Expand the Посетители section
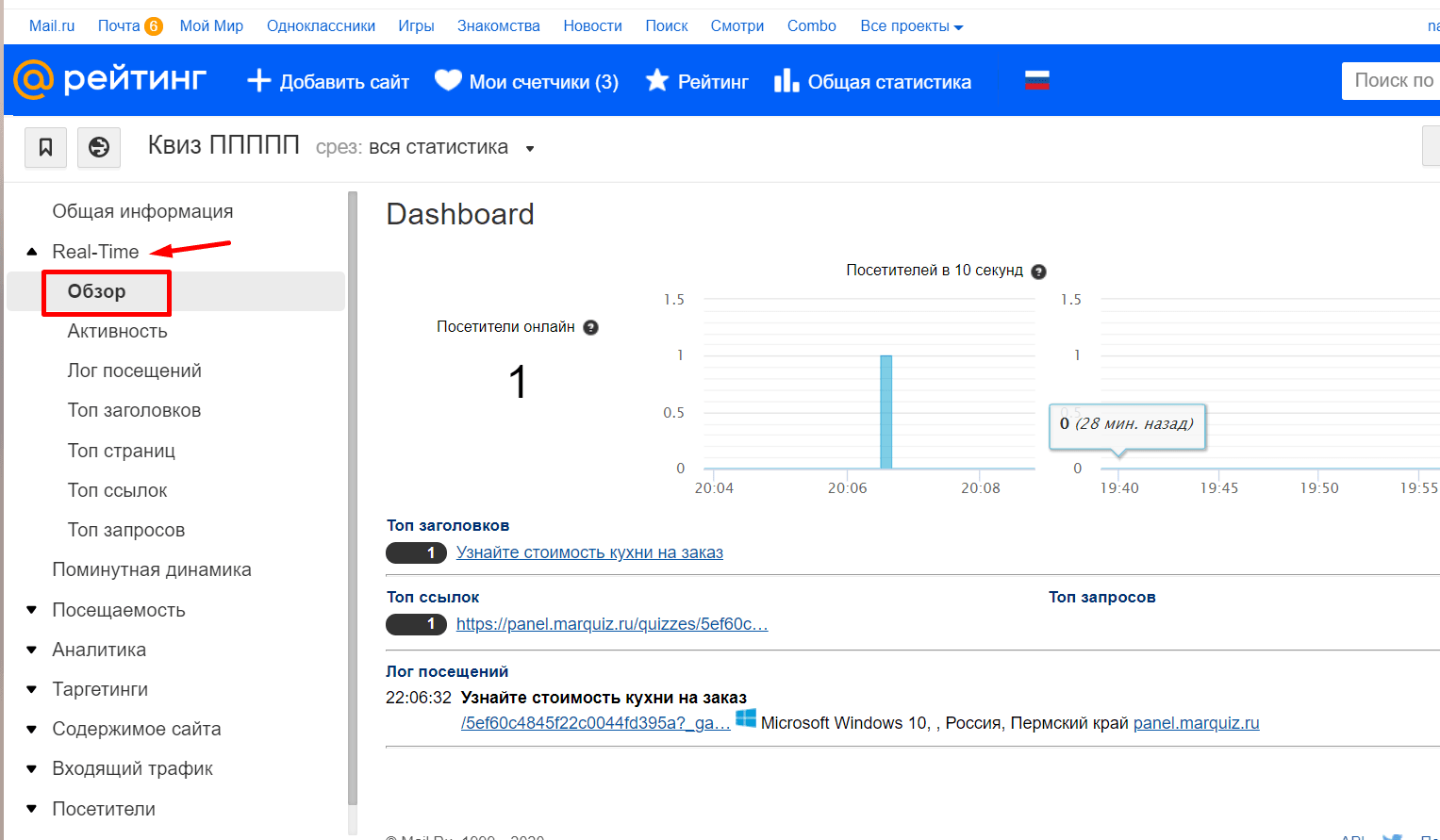Image resolution: width=1440 pixels, height=840 pixels. (32, 809)
